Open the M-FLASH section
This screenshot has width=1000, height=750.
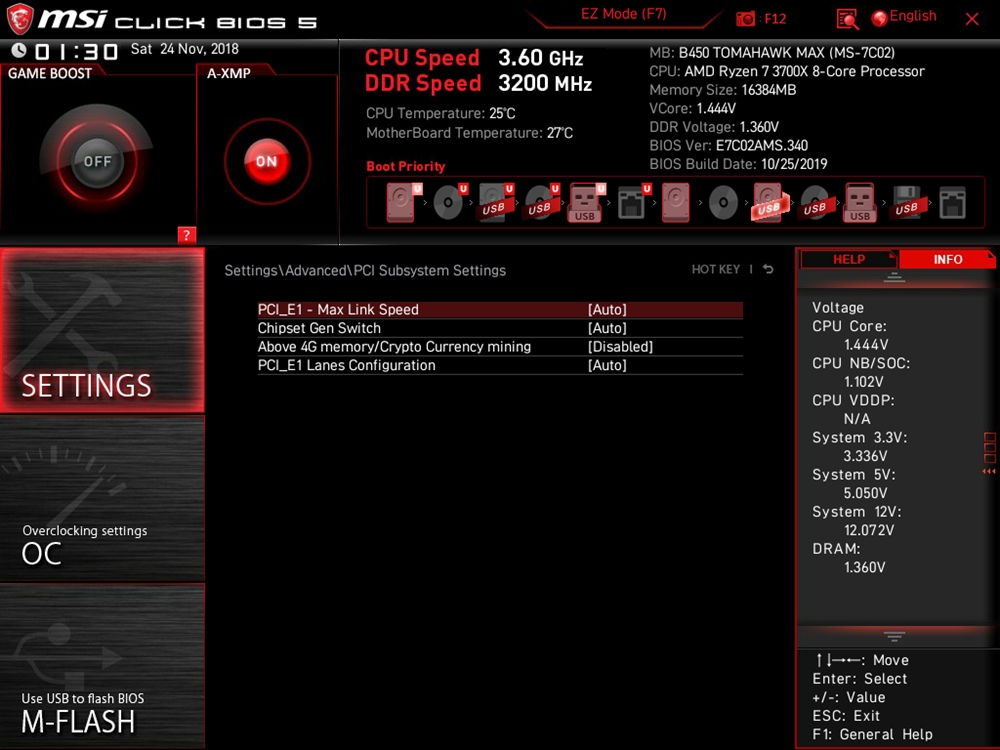[x=102, y=666]
